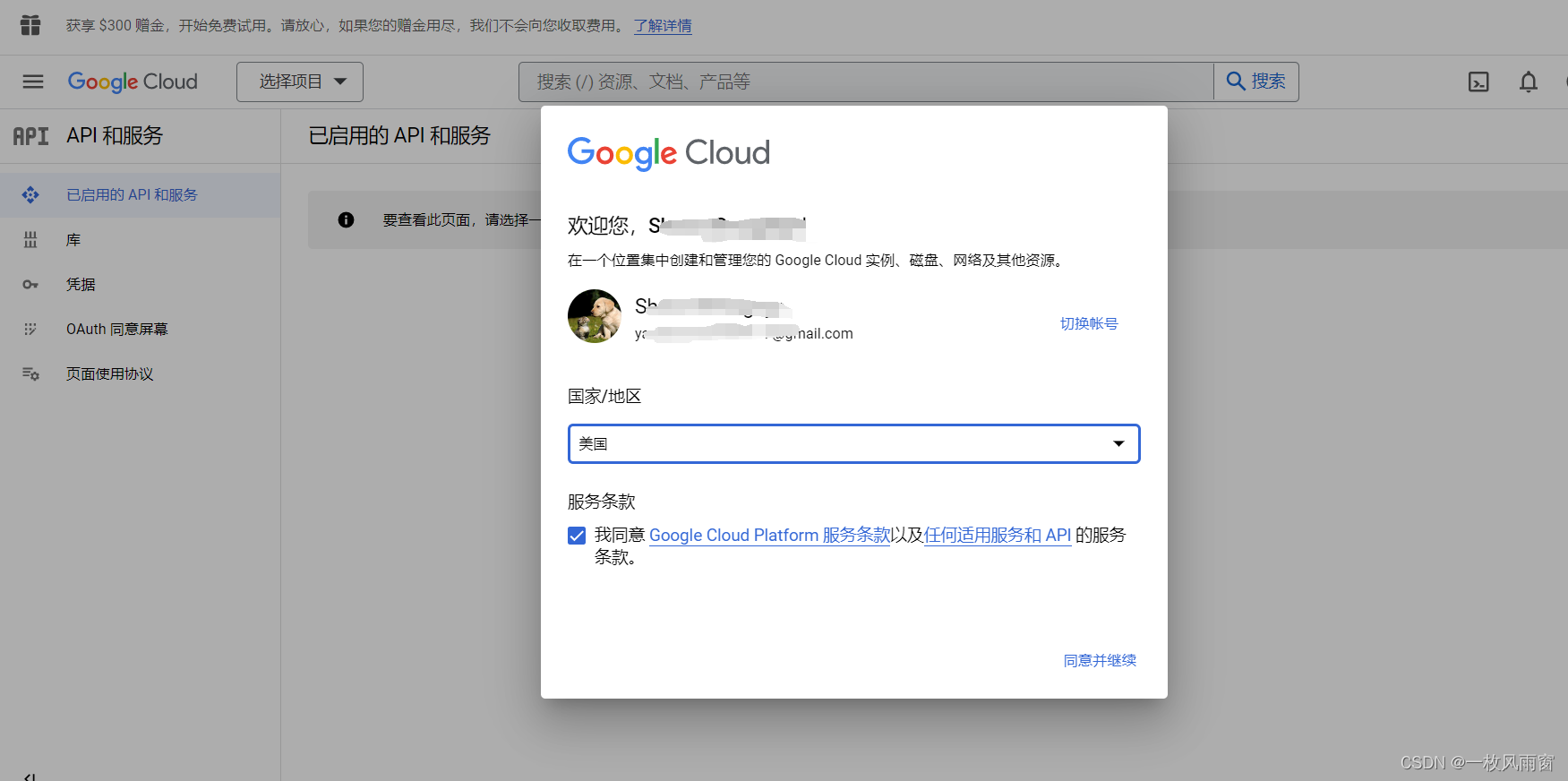
Task: Select 已启用的 API 和服务 in the sidebar
Action: click(x=140, y=194)
